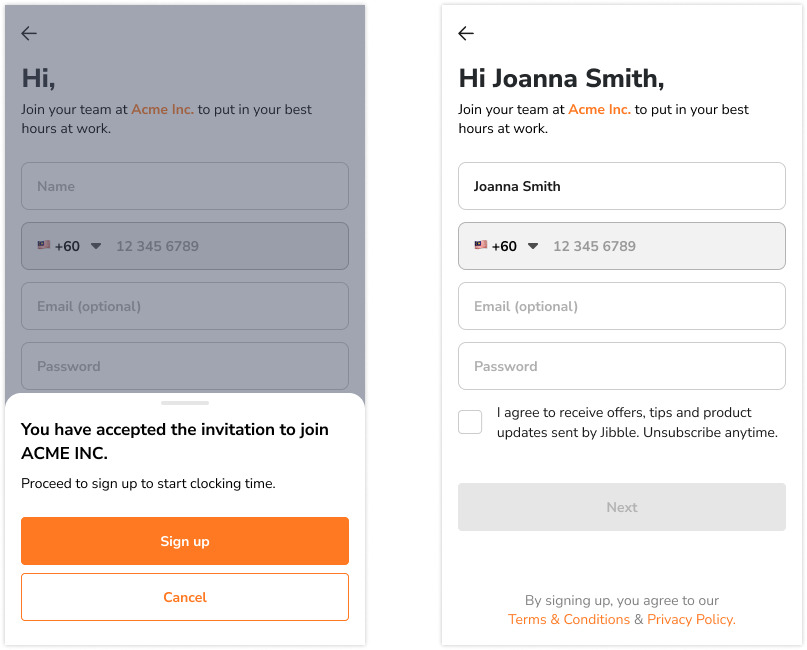Click the Name input field
The height and width of the screenshot is (650, 807).
pyautogui.click(x=184, y=186)
